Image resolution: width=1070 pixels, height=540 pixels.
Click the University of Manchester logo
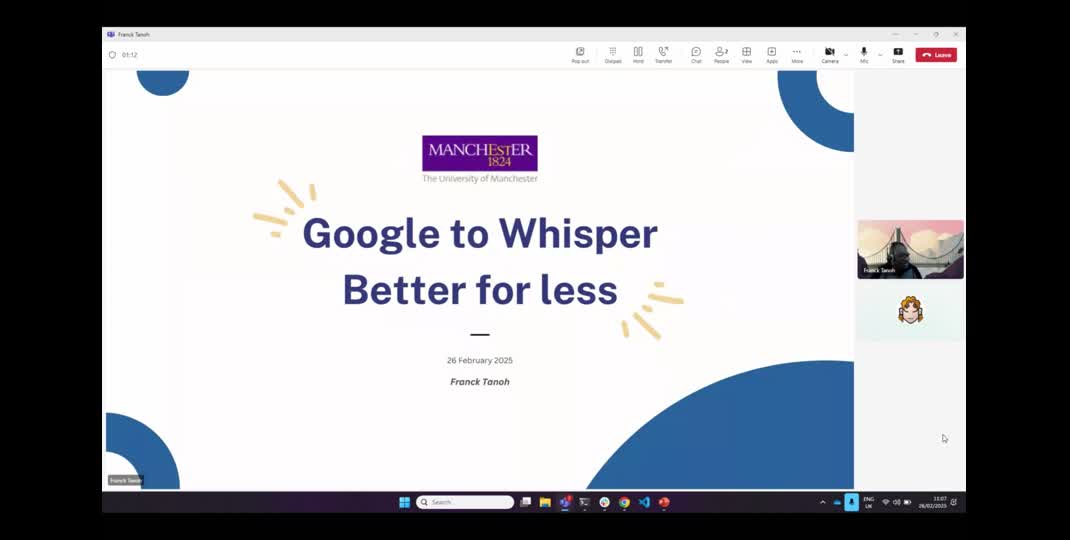pos(480,159)
